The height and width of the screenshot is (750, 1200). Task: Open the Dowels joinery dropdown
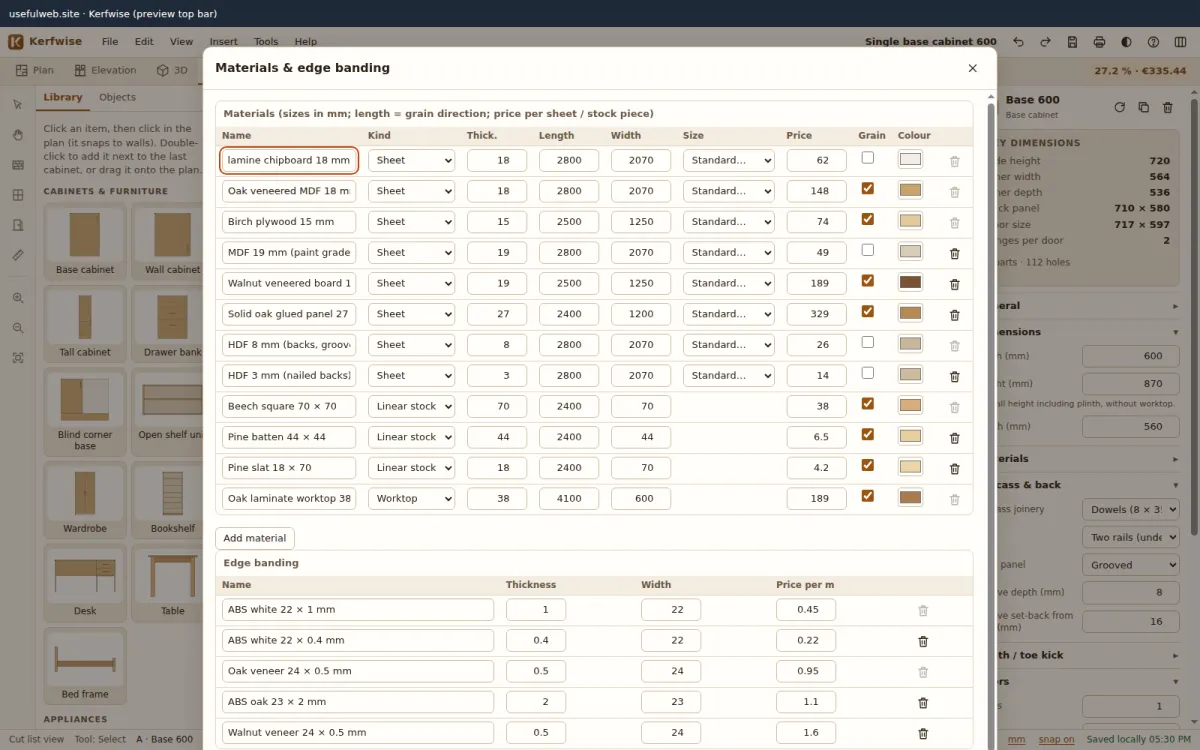point(1131,510)
